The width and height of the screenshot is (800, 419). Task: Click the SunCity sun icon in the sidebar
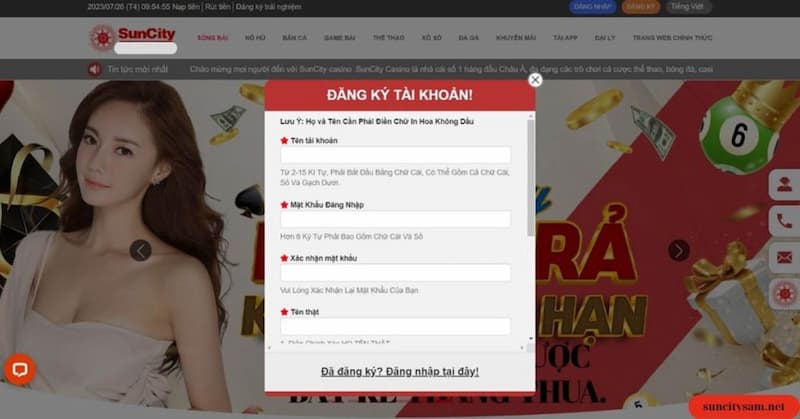tap(784, 294)
